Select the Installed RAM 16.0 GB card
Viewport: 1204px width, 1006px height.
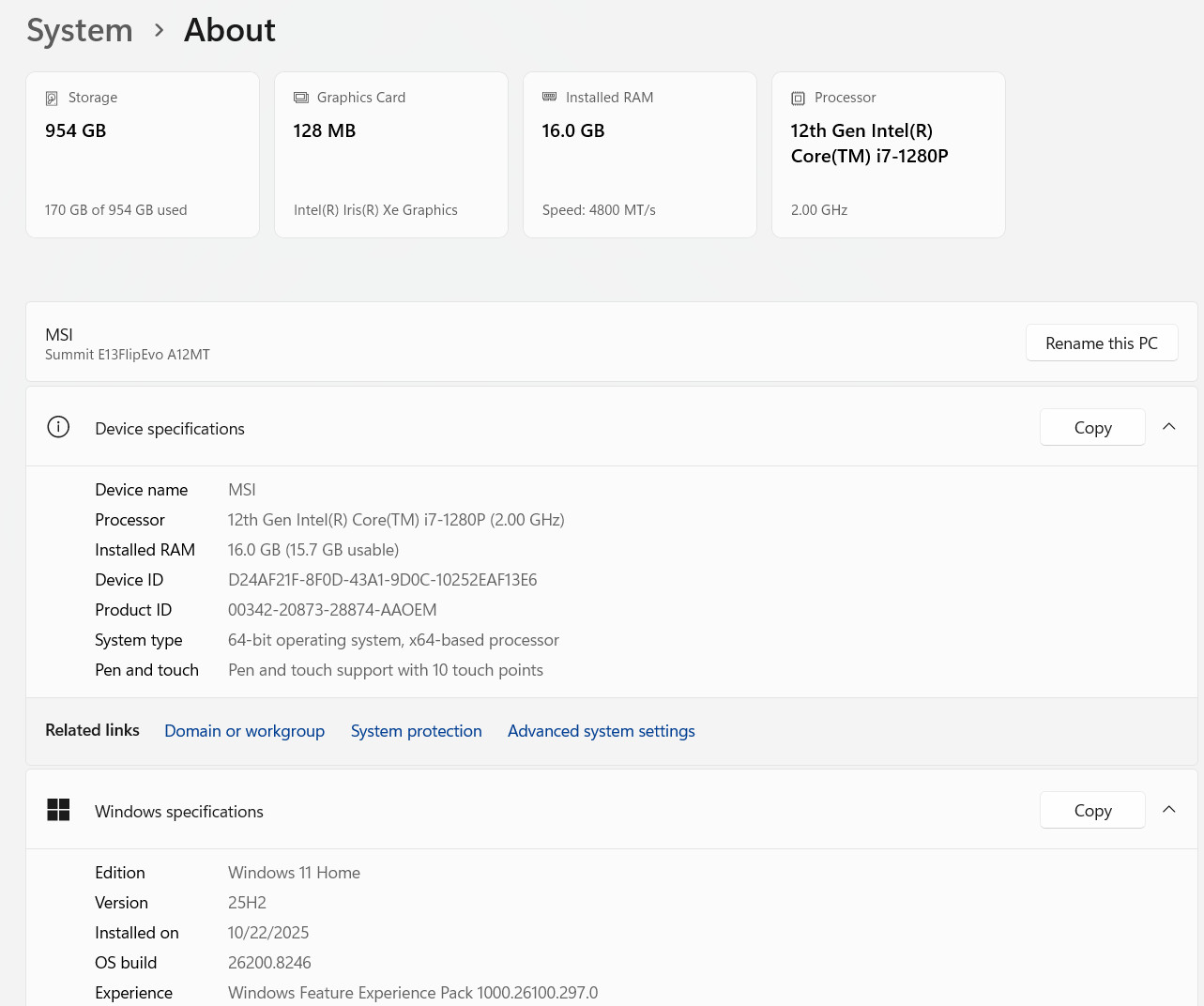coord(640,155)
